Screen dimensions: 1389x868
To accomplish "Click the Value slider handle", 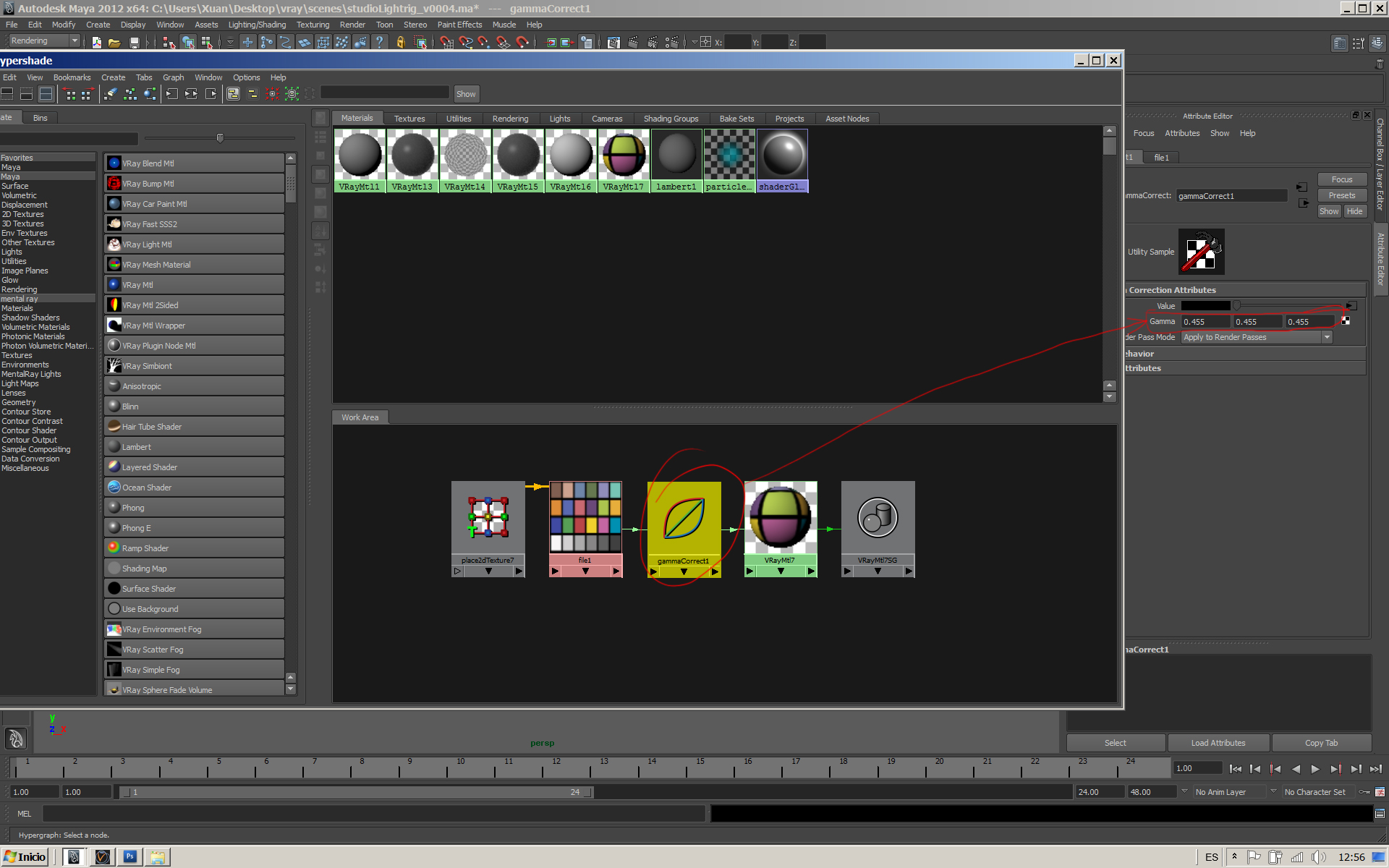I will click(x=1236, y=305).
